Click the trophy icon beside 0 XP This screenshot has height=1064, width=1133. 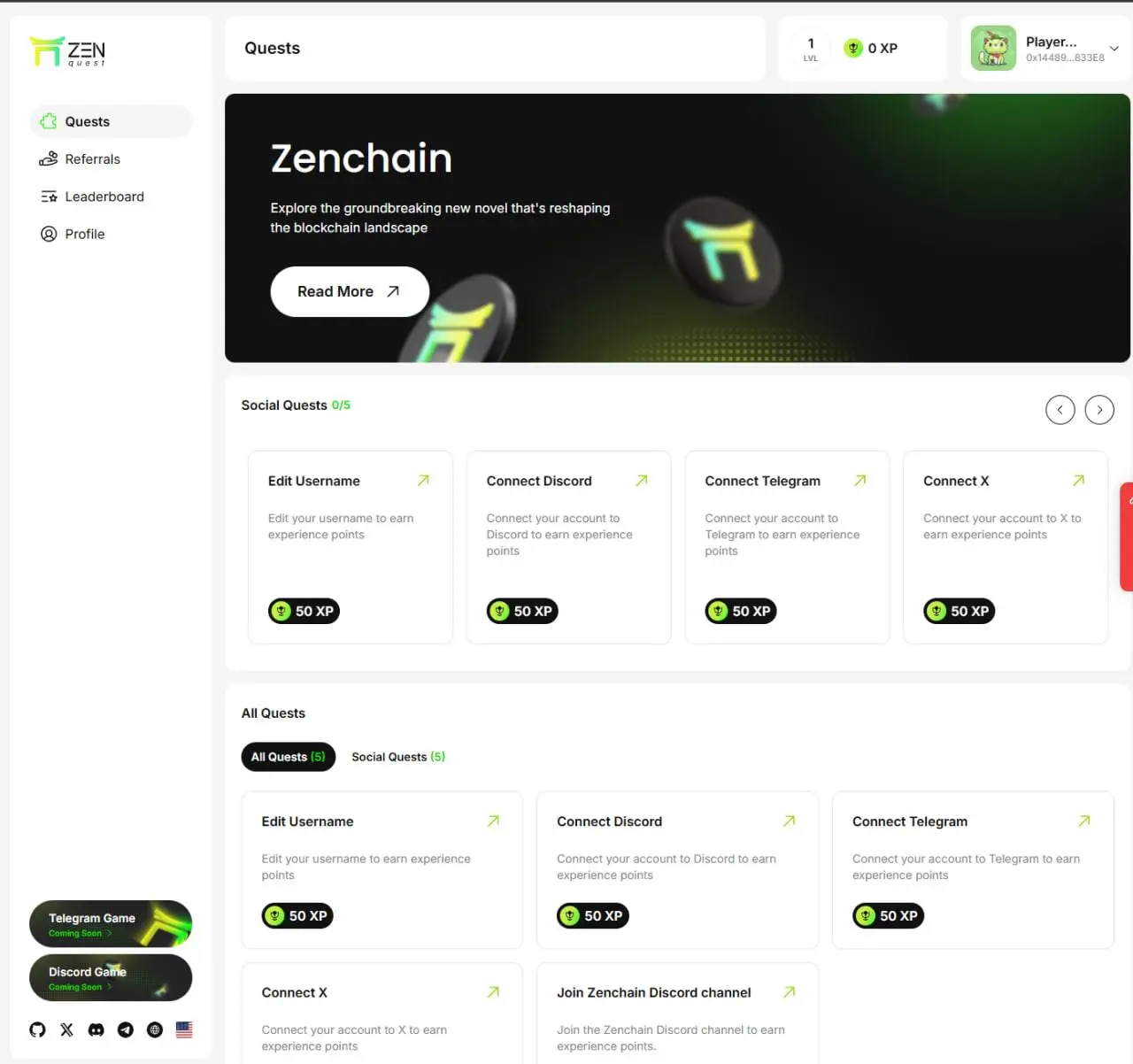[x=853, y=48]
